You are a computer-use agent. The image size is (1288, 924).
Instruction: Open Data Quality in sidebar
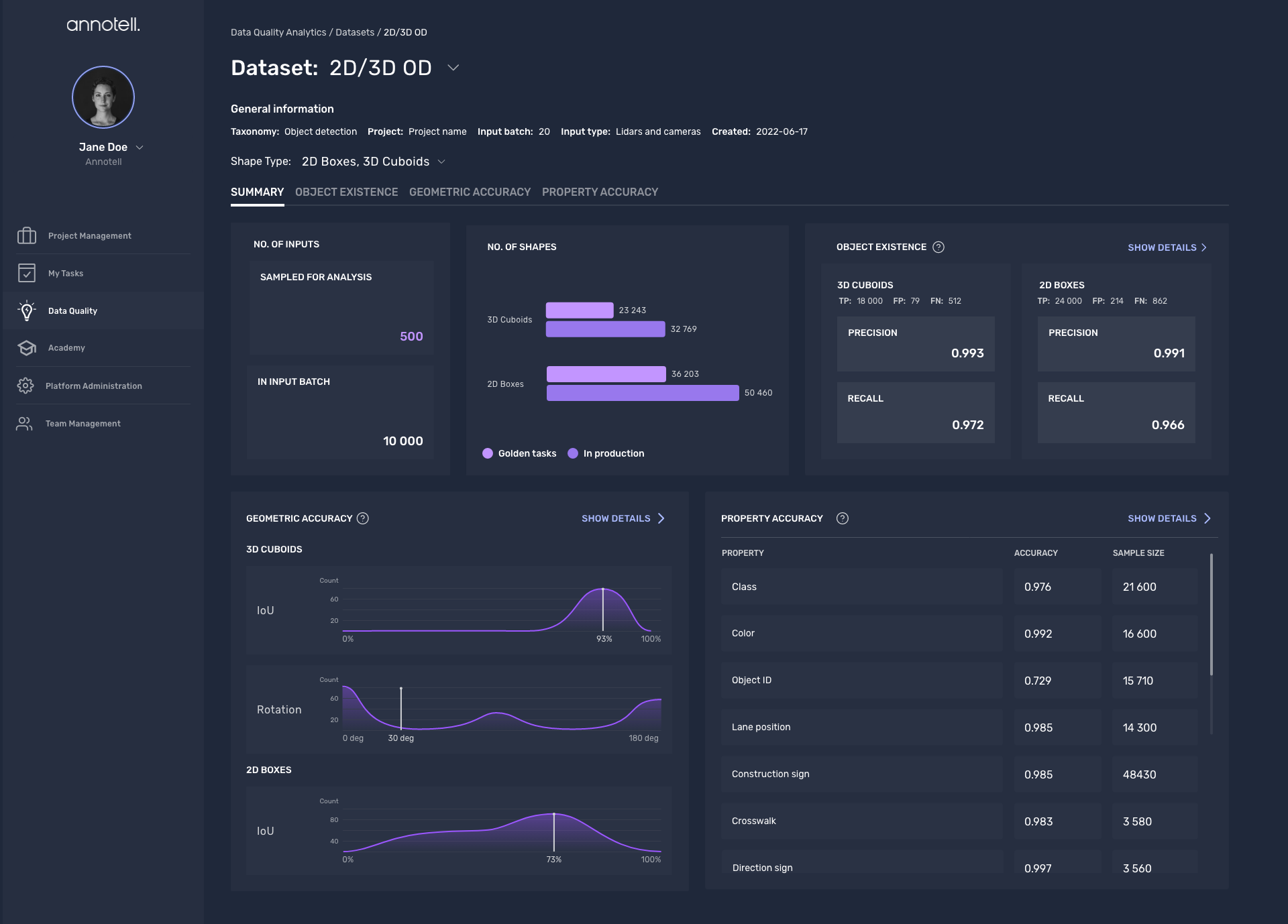coord(103,310)
